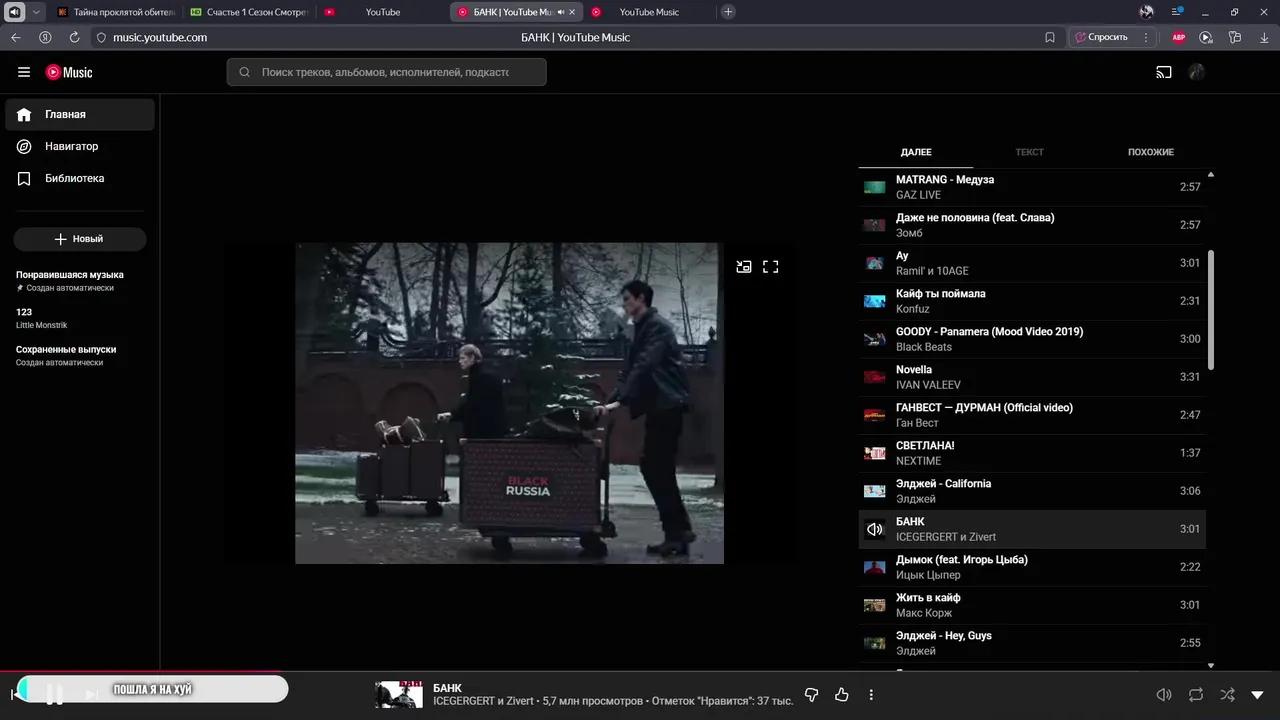The height and width of the screenshot is (720, 1280).
Task: Play GOODY - Panamera (Mood Video 2019)
Action: tap(1032, 339)
